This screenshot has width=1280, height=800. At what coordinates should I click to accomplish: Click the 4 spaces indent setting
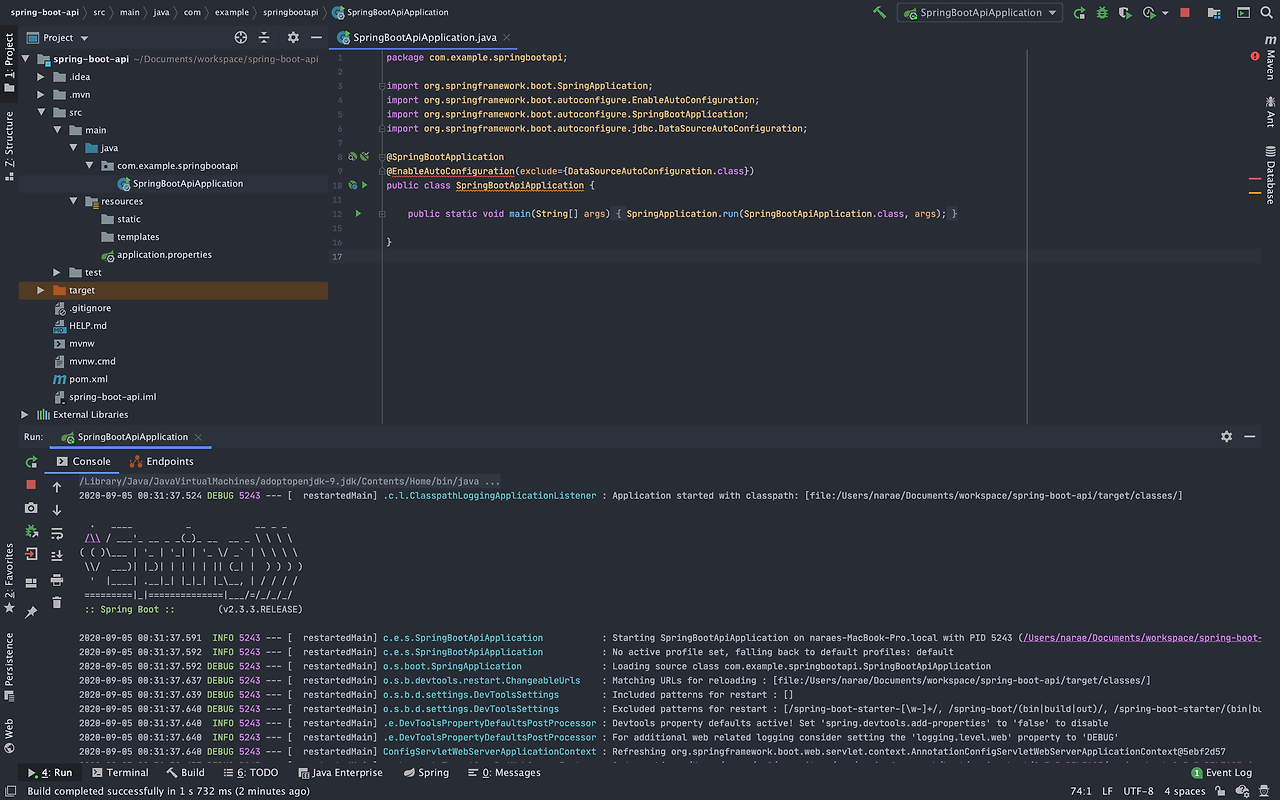pos(1185,791)
